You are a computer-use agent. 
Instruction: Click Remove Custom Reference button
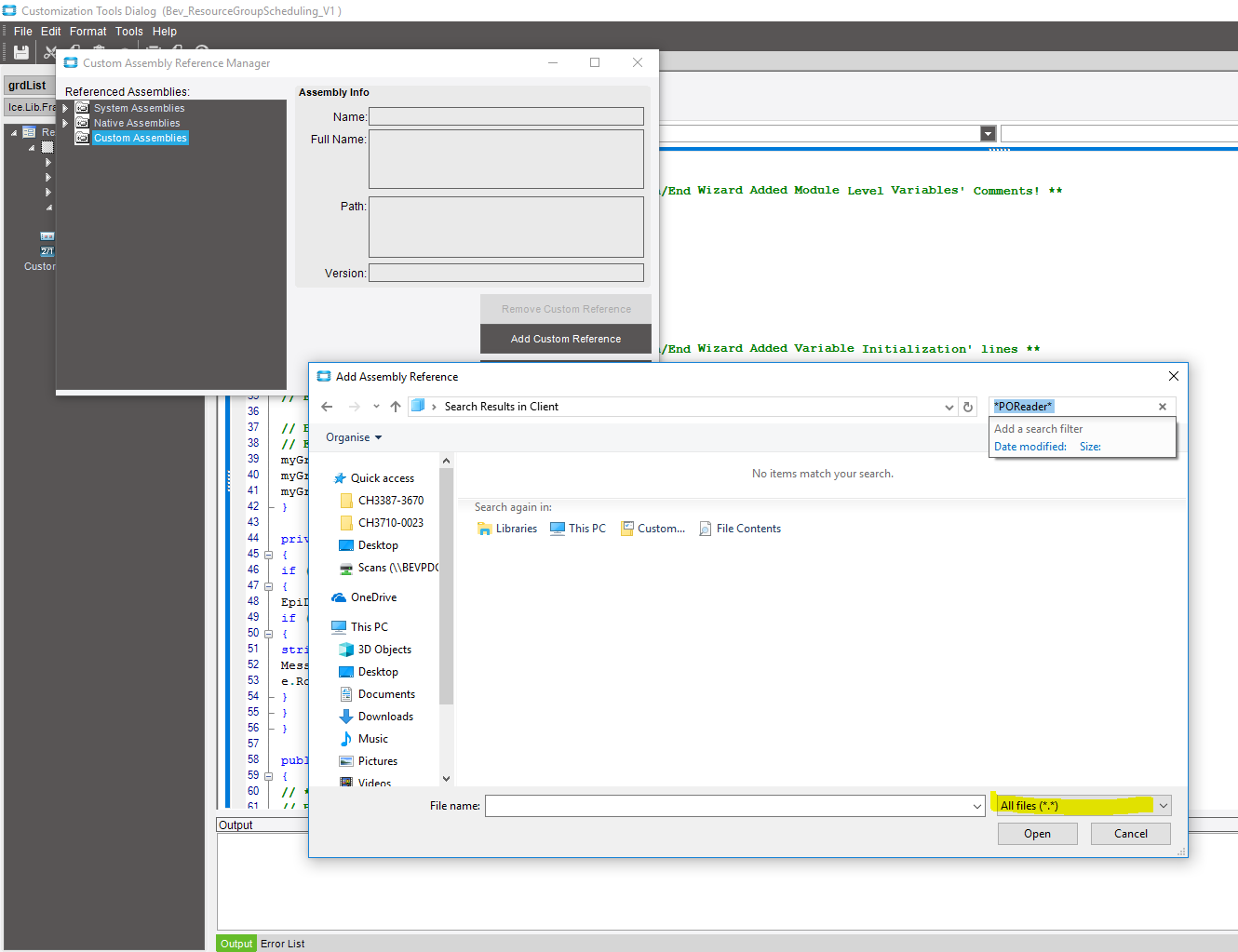(566, 309)
